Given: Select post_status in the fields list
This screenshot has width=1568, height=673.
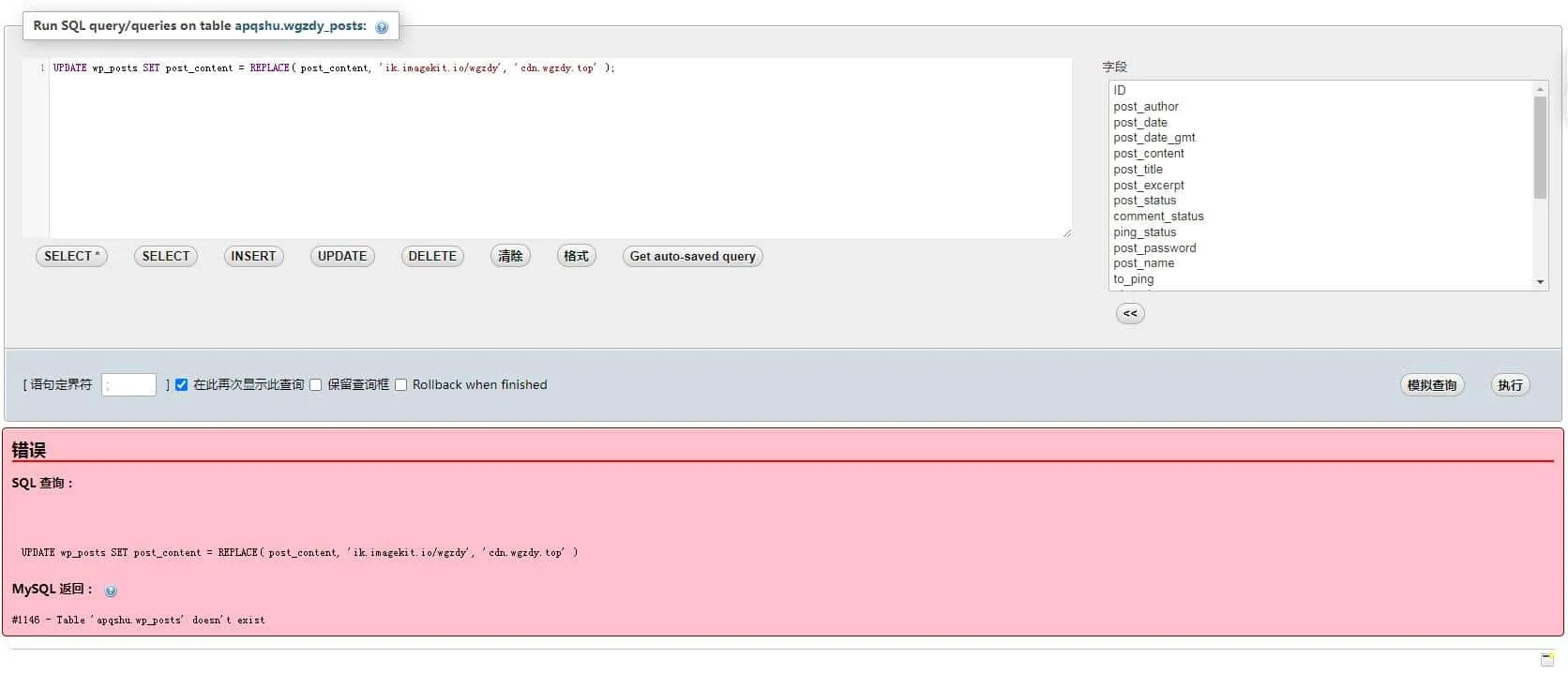Looking at the screenshot, I should pos(1321,201).
